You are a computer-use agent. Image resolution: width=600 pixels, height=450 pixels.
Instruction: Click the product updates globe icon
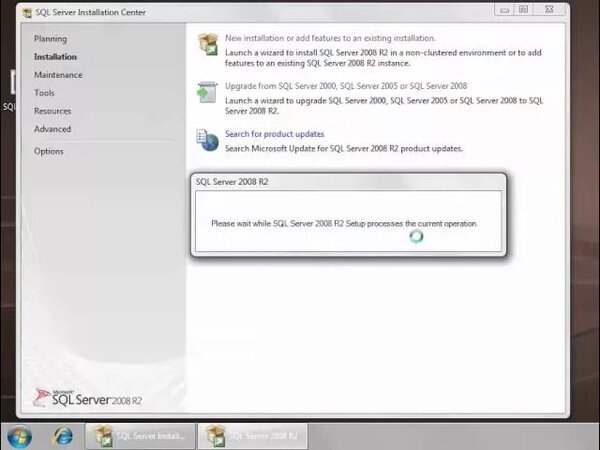point(207,140)
